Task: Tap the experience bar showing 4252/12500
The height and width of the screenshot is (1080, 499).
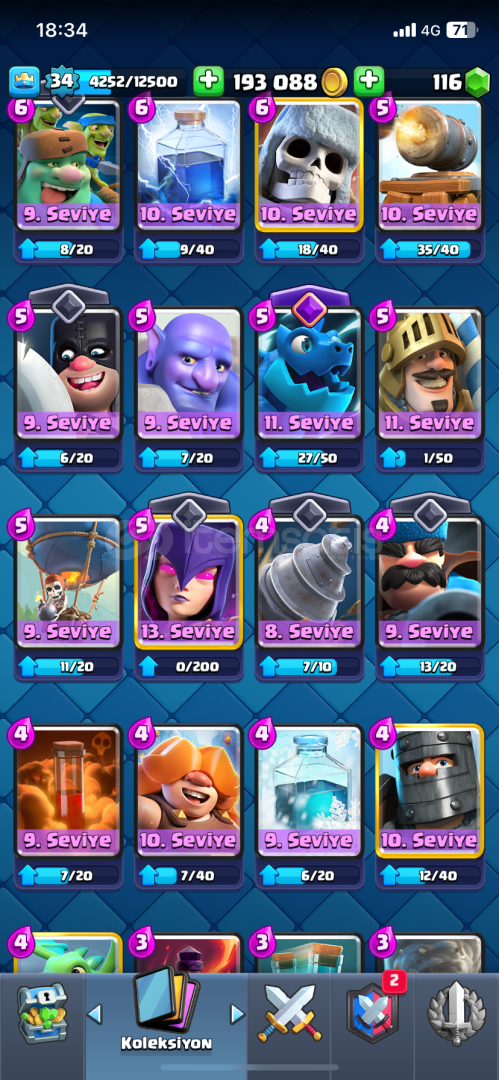Action: coord(129,82)
